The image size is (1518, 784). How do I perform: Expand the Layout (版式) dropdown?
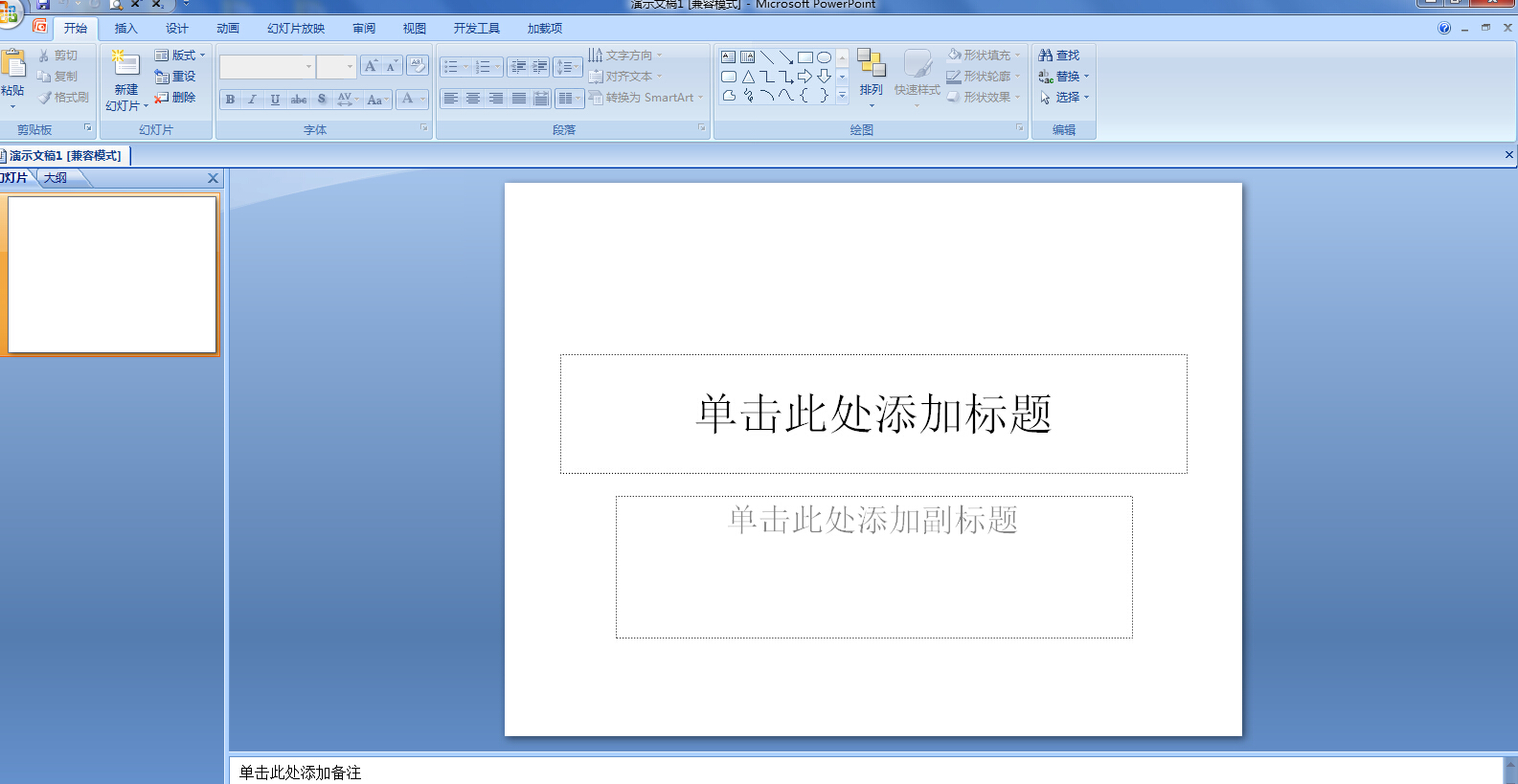(x=180, y=56)
